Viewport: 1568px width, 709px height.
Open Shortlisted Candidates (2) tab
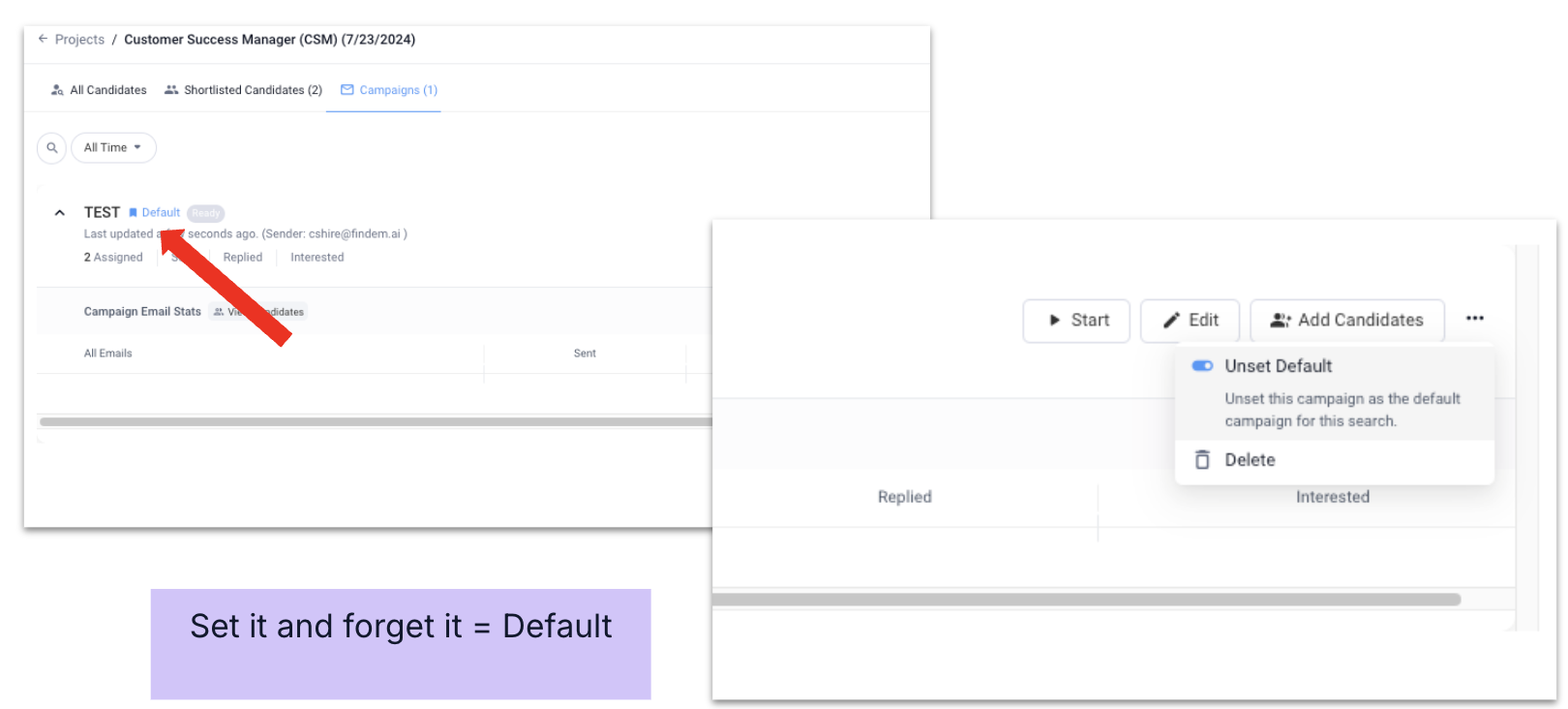(x=243, y=90)
